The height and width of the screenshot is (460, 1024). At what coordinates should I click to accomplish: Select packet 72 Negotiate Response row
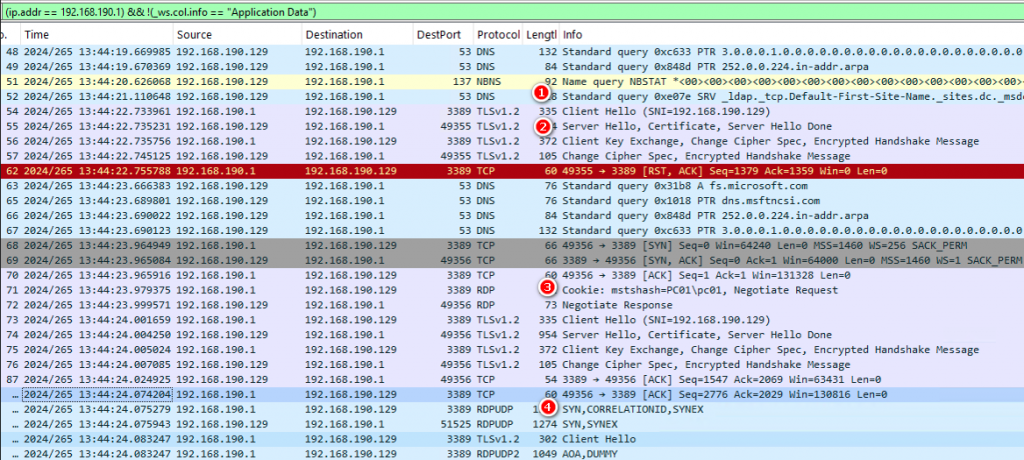pyautogui.click(x=512, y=305)
